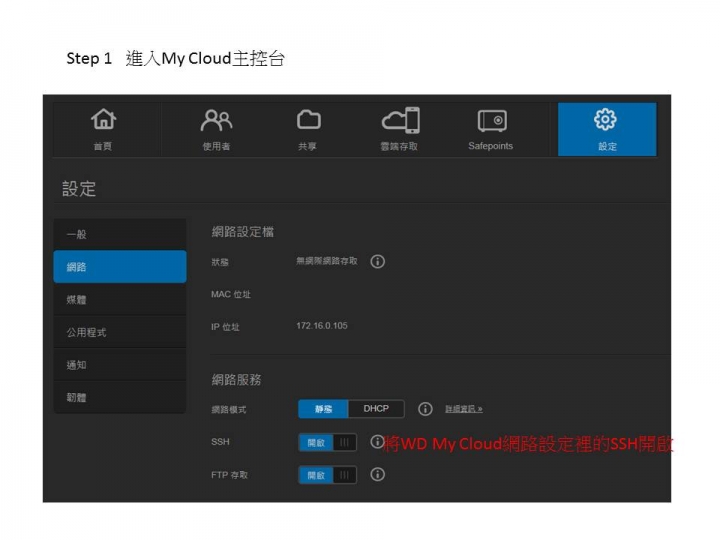720x540 pixels.
Task: Select static (靜態) network mode
Action: (323, 409)
